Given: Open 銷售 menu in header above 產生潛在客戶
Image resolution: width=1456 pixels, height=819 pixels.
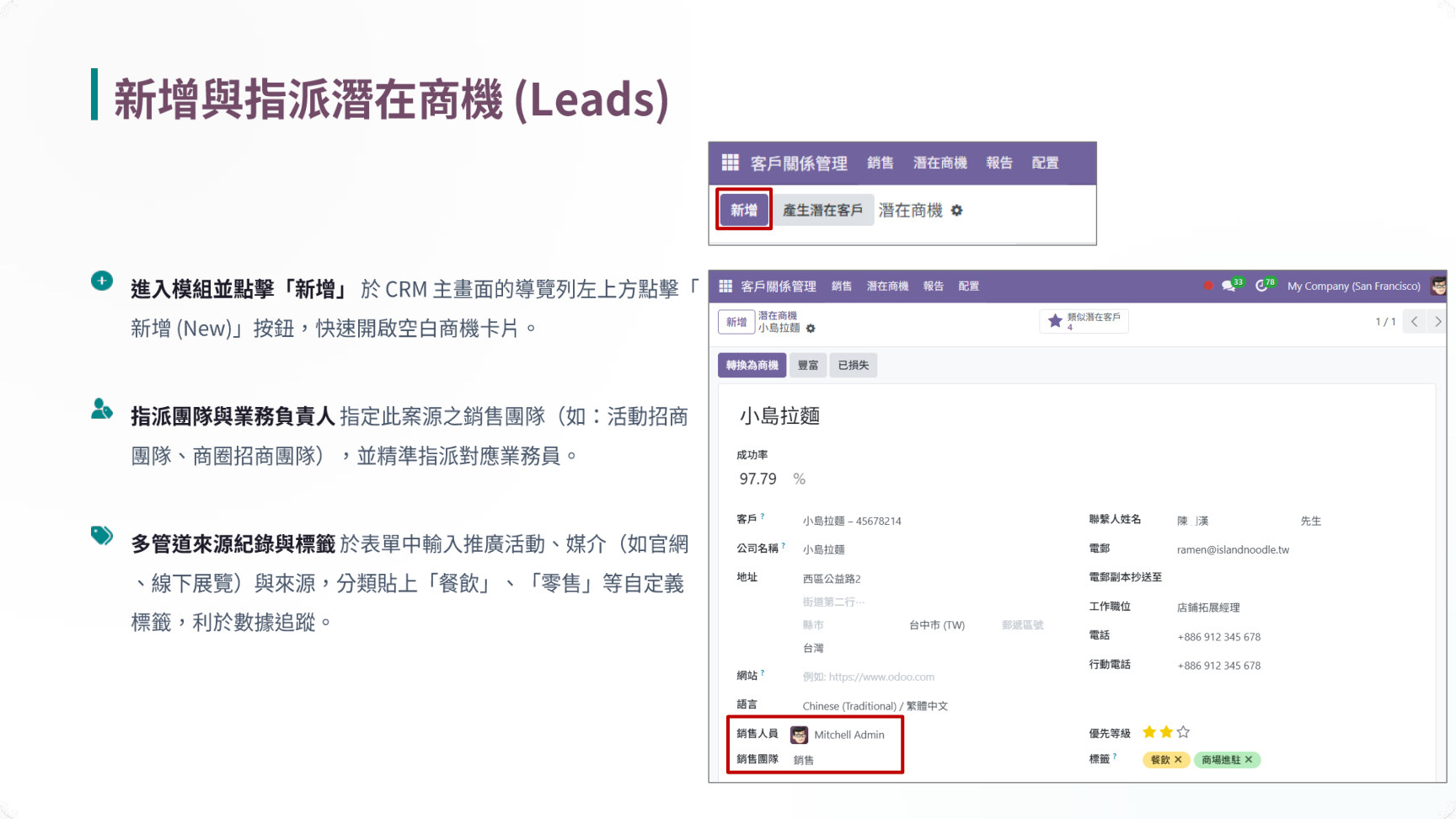Looking at the screenshot, I should pos(881,163).
